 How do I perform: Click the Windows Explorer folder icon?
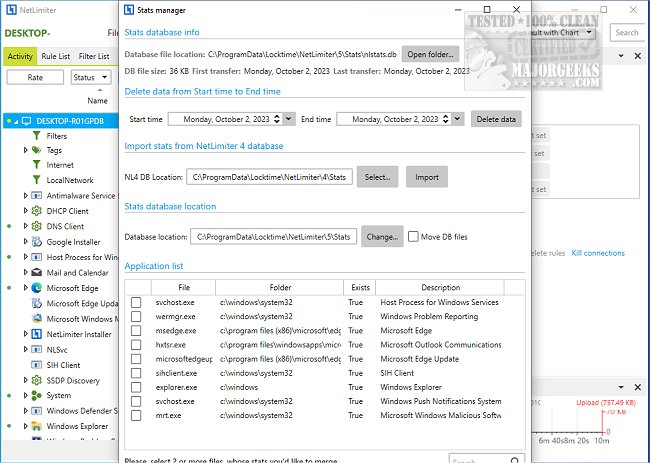pyautogui.click(x=36, y=426)
